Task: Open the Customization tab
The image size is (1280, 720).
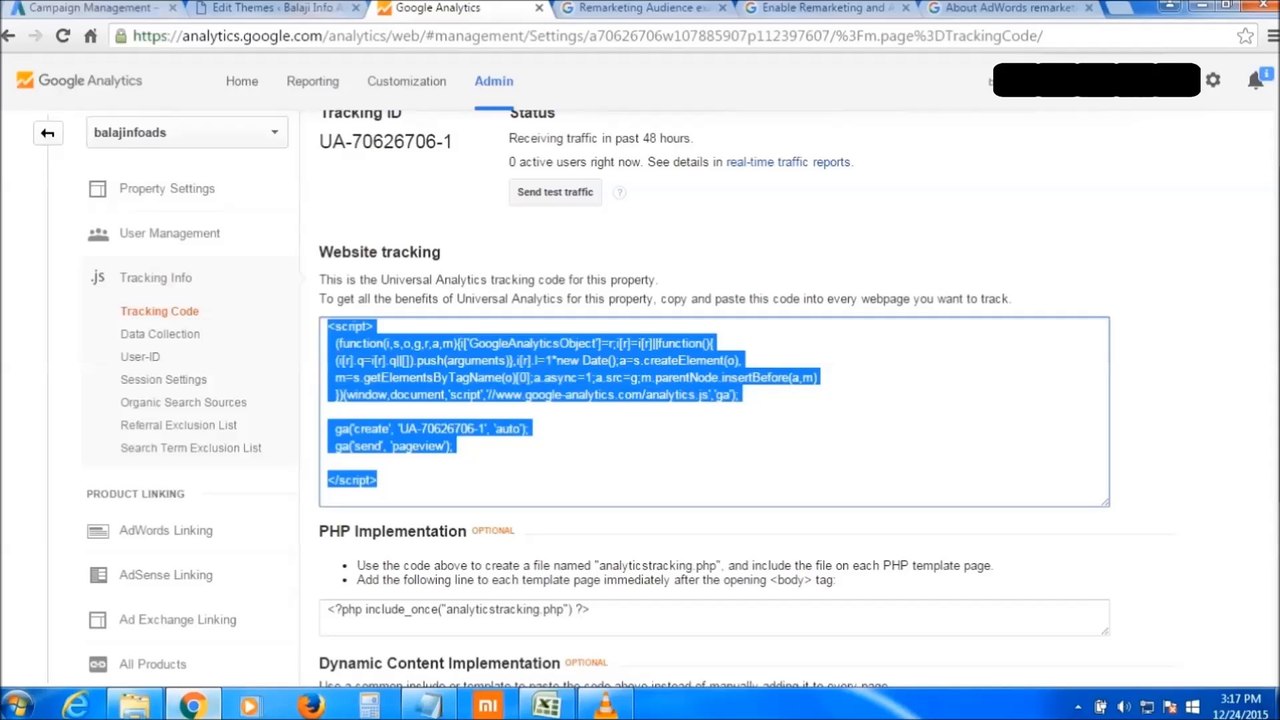Action: tap(406, 81)
